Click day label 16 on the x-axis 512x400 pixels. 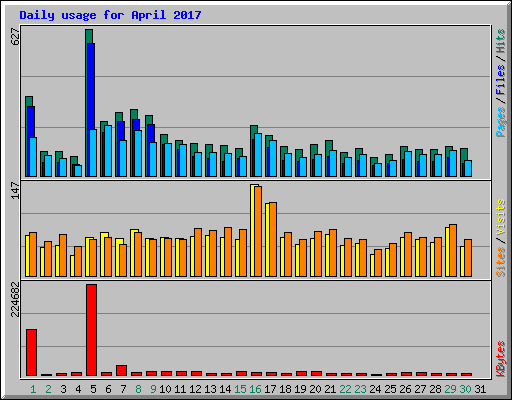[x=255, y=389]
